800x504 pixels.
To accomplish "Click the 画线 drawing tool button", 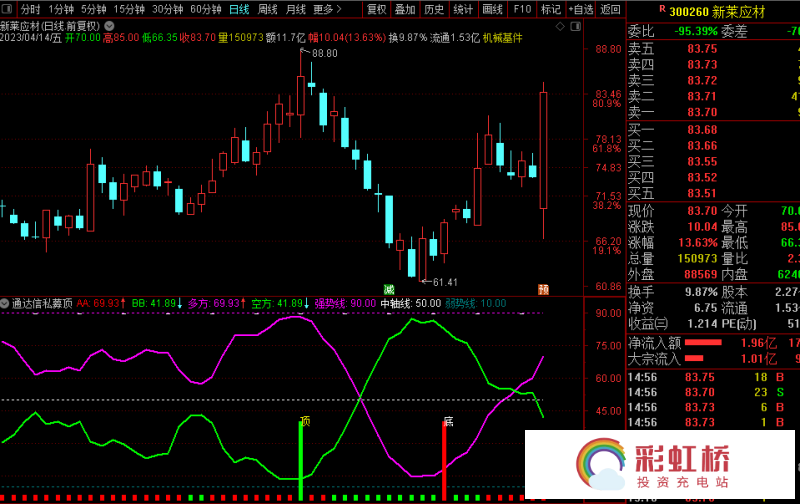I will tap(492, 9).
